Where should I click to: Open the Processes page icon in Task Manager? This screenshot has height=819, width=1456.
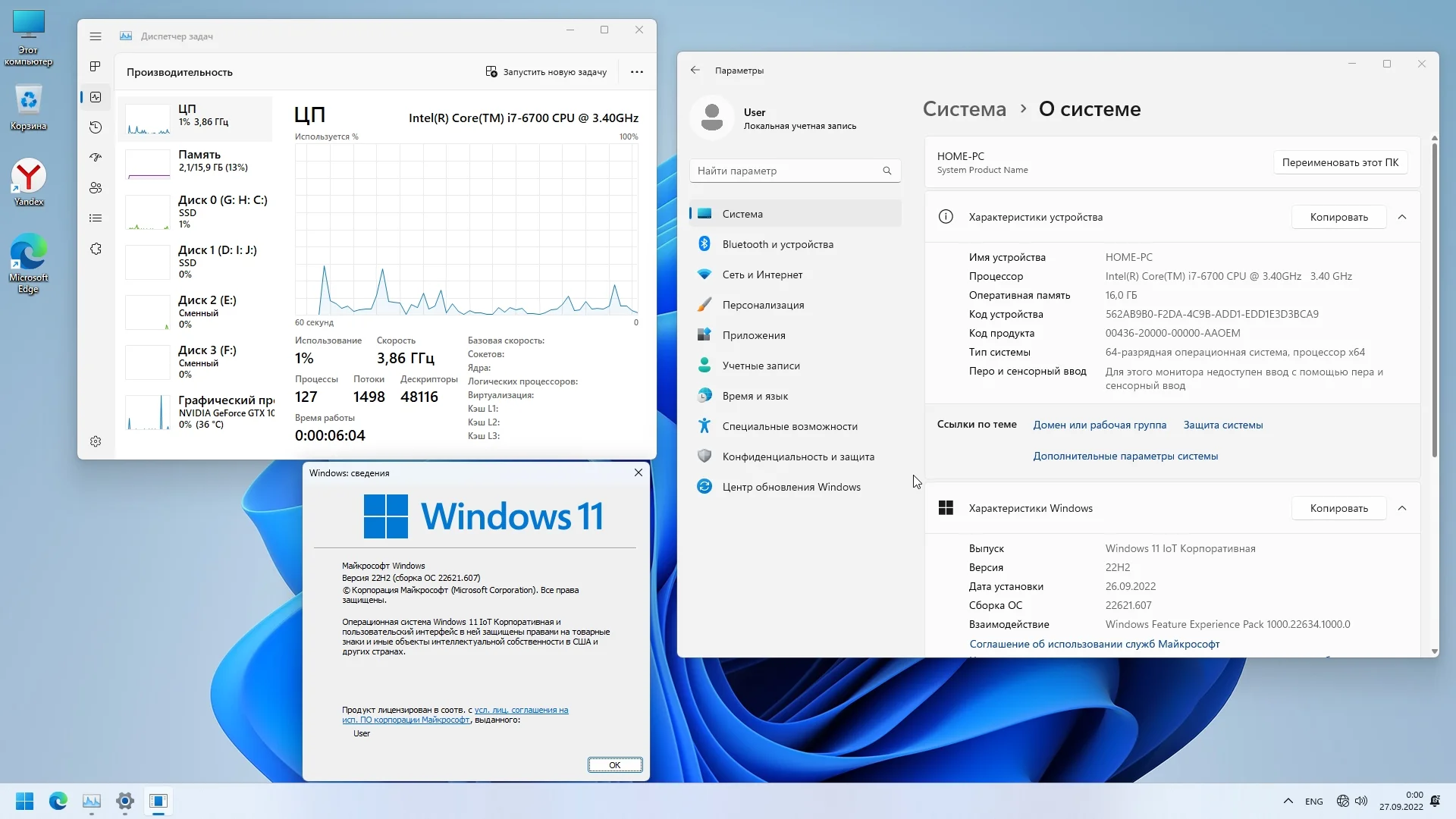pos(96,67)
